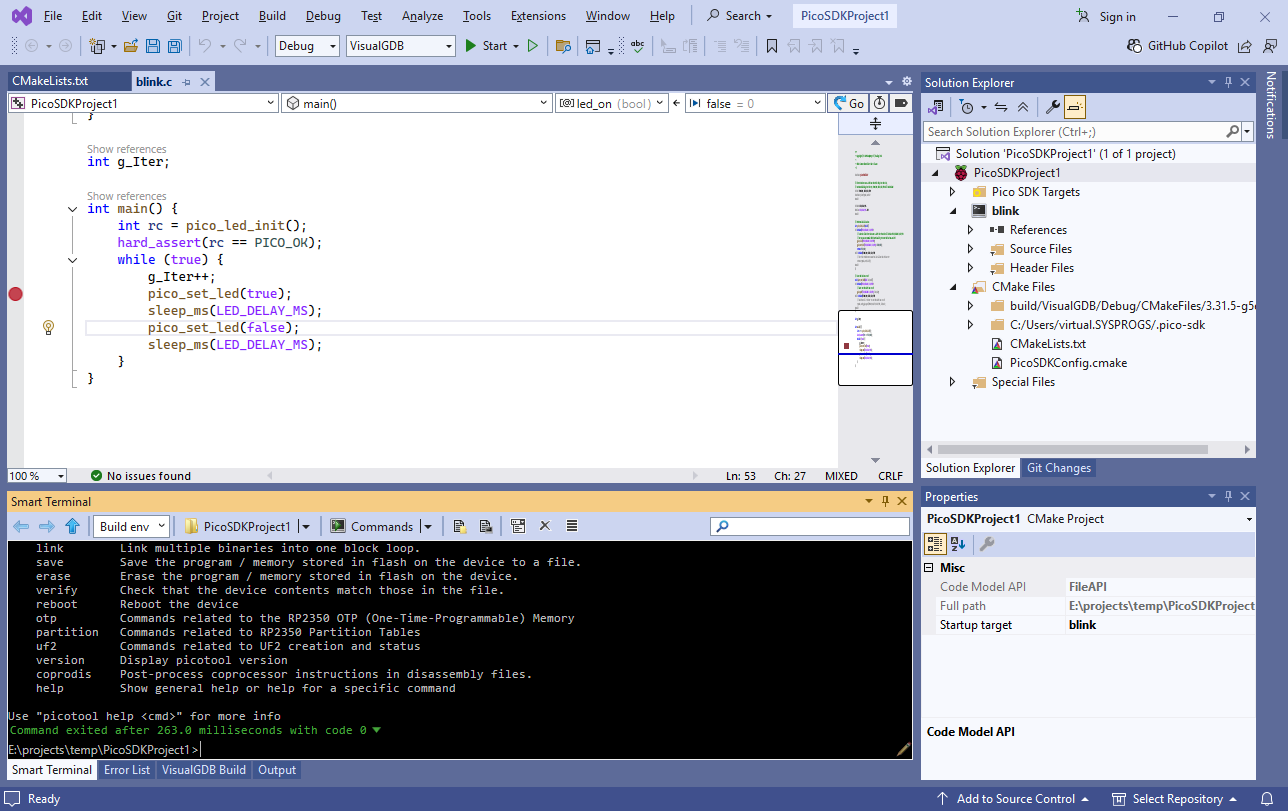This screenshot has height=812, width=1288.
Task: Click the Save All toolbar icon
Action: tap(175, 46)
